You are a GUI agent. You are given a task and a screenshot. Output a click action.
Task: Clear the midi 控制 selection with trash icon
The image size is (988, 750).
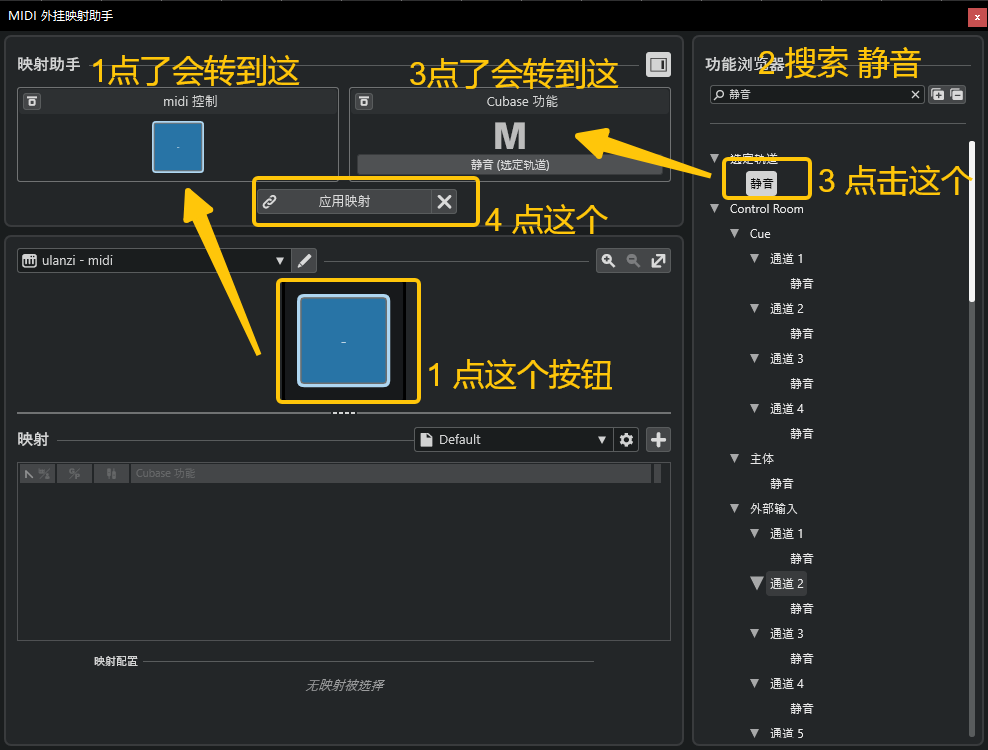click(x=32, y=101)
